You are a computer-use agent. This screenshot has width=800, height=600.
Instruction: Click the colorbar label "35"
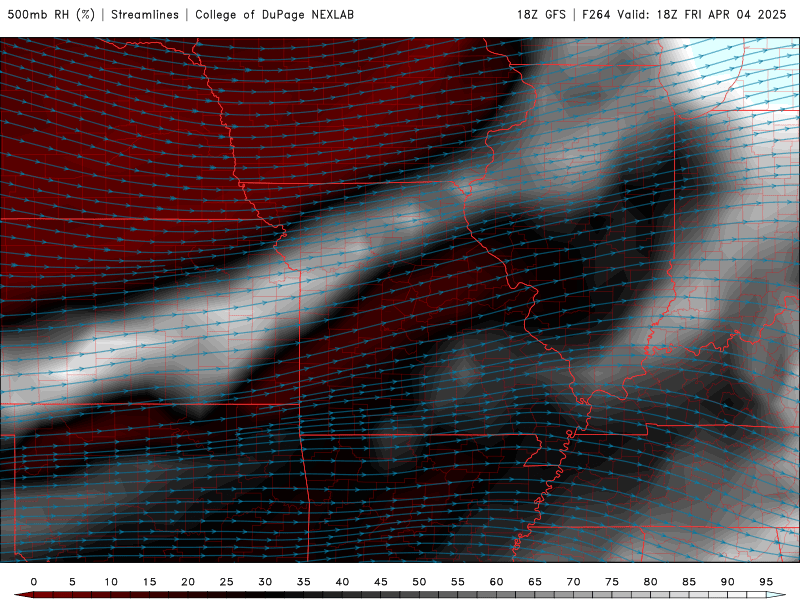pos(304,582)
